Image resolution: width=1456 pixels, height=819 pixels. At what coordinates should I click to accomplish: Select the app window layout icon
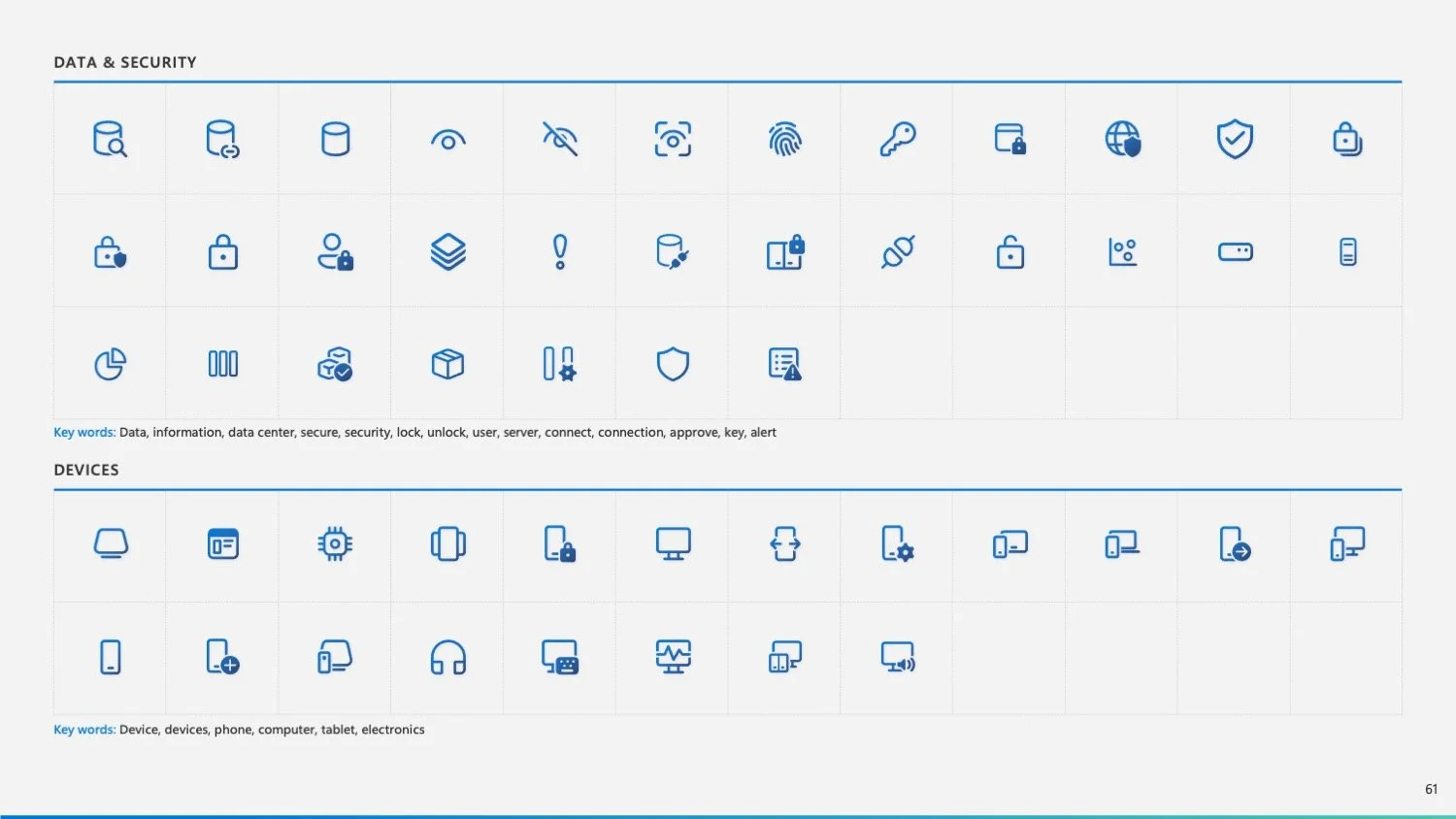222,544
